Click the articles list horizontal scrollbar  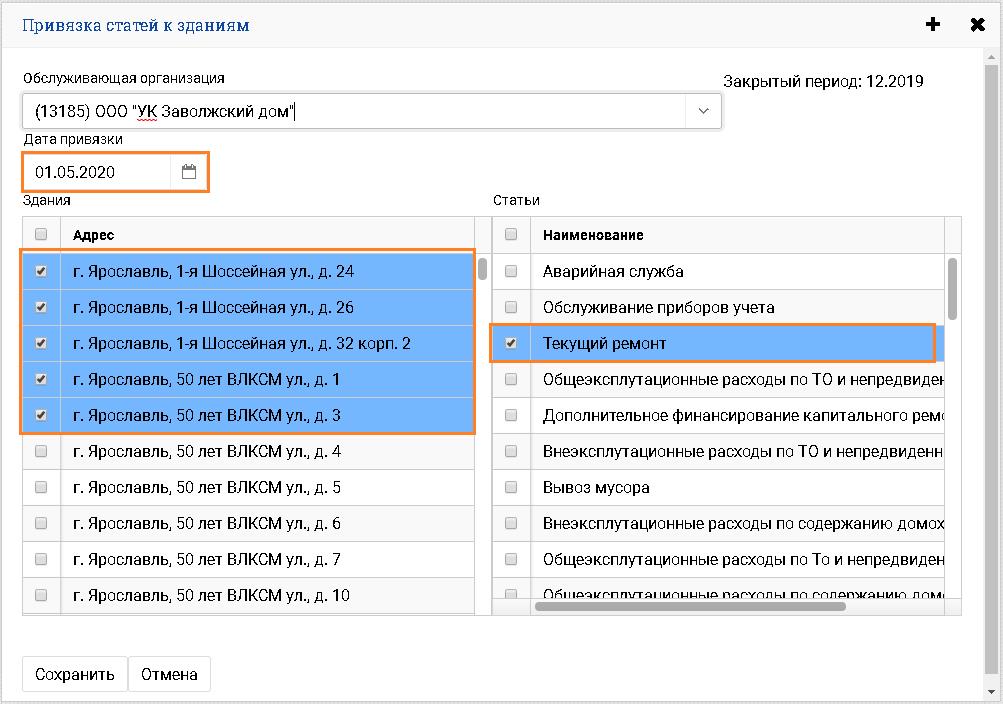point(690,606)
